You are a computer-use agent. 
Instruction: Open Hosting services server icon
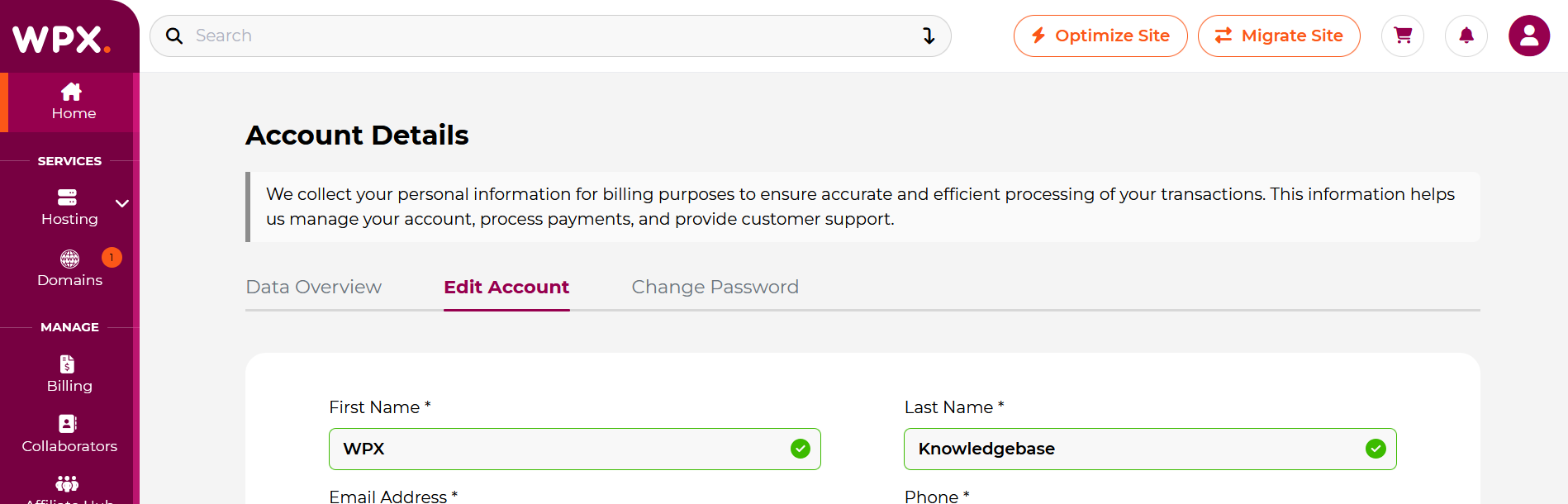[x=67, y=197]
